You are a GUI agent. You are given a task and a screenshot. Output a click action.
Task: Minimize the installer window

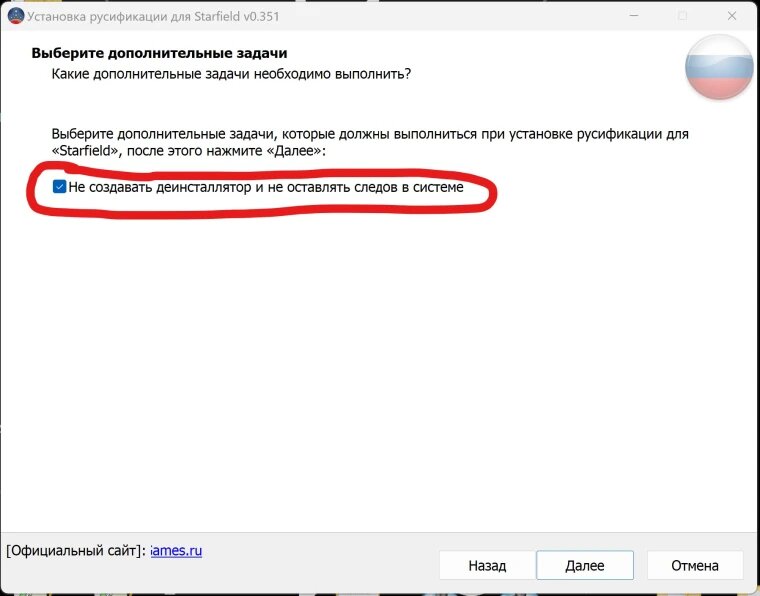pyautogui.click(x=633, y=16)
